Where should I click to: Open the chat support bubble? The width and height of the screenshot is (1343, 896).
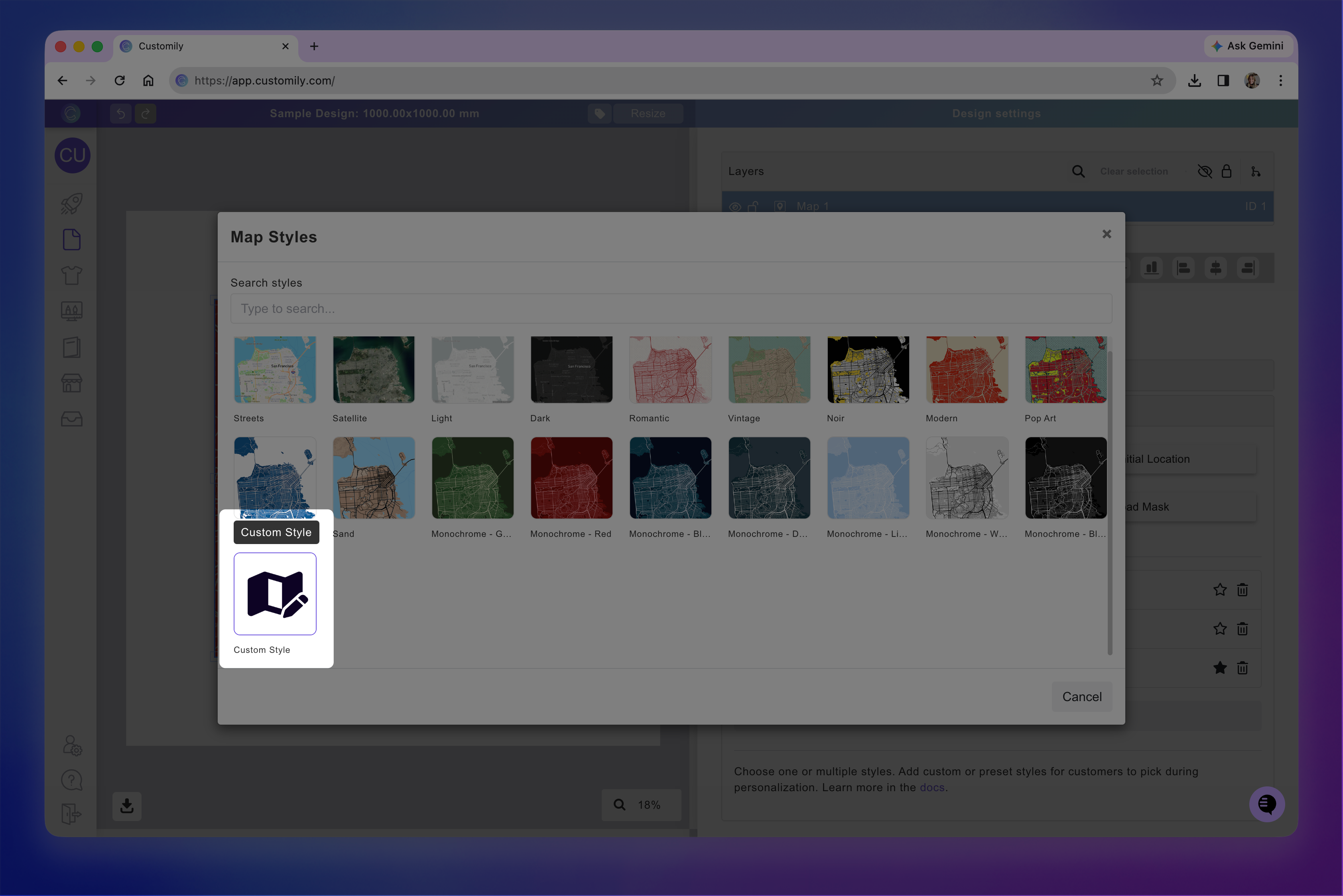click(x=1267, y=805)
